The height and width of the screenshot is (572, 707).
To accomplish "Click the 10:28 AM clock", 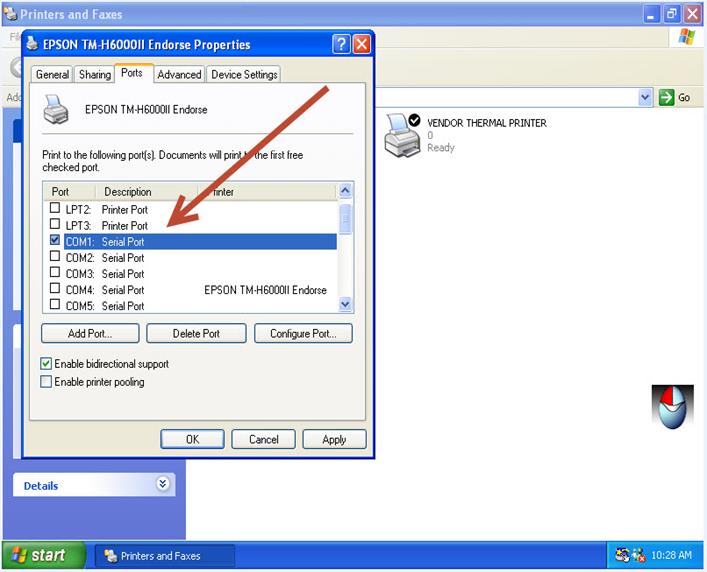I will point(671,555).
